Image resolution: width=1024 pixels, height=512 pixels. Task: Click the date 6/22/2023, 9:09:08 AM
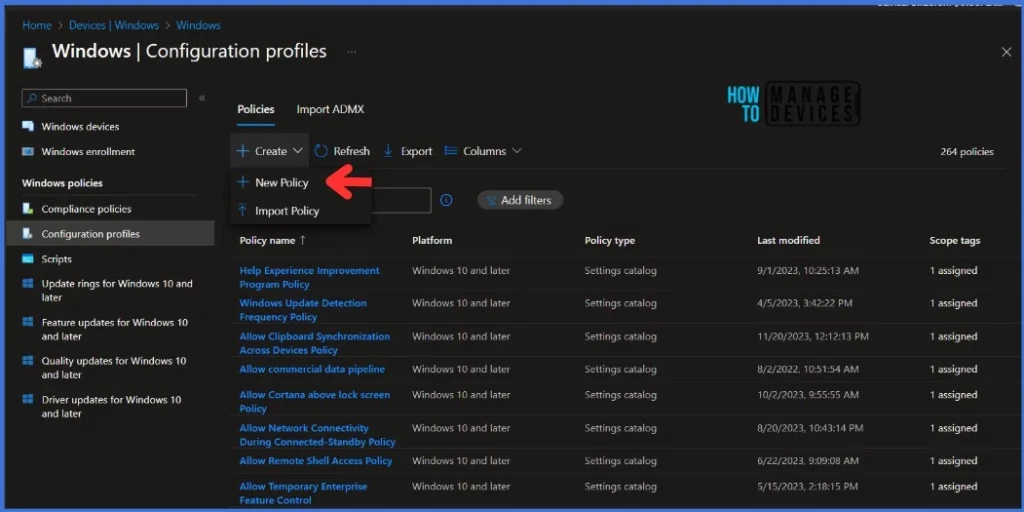[808, 460]
